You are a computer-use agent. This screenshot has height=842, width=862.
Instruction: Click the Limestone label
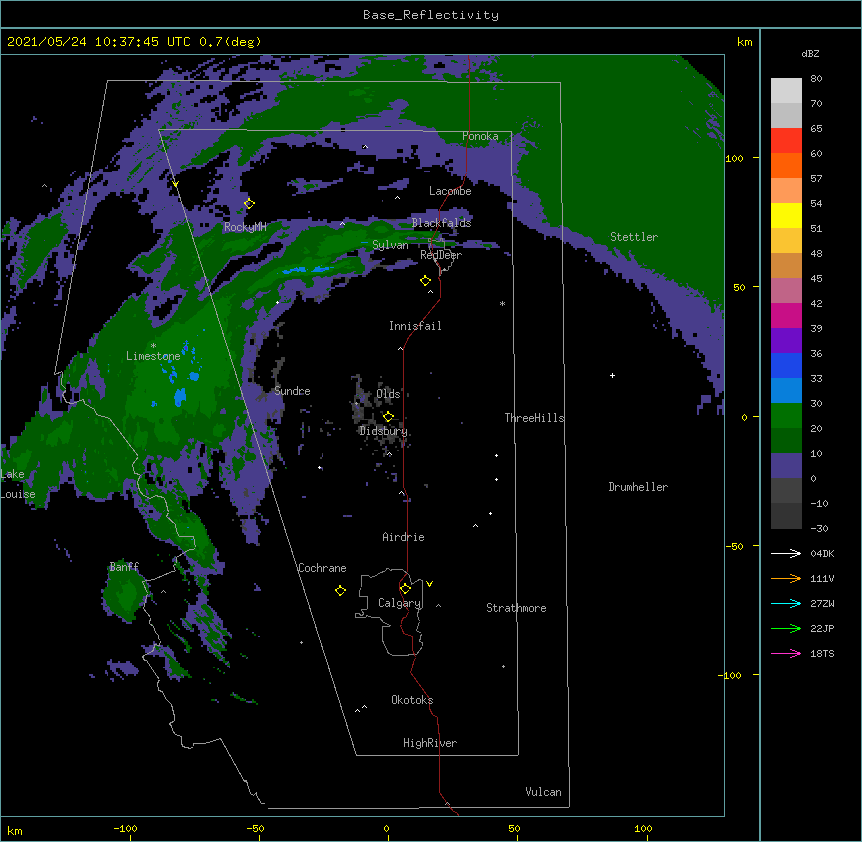153,356
